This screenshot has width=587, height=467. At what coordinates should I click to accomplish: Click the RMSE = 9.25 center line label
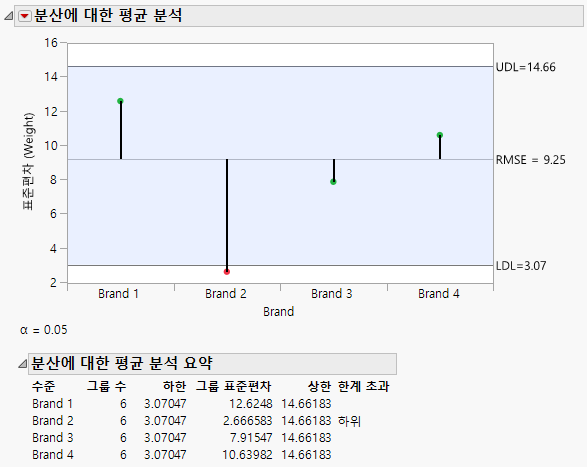pos(530,160)
